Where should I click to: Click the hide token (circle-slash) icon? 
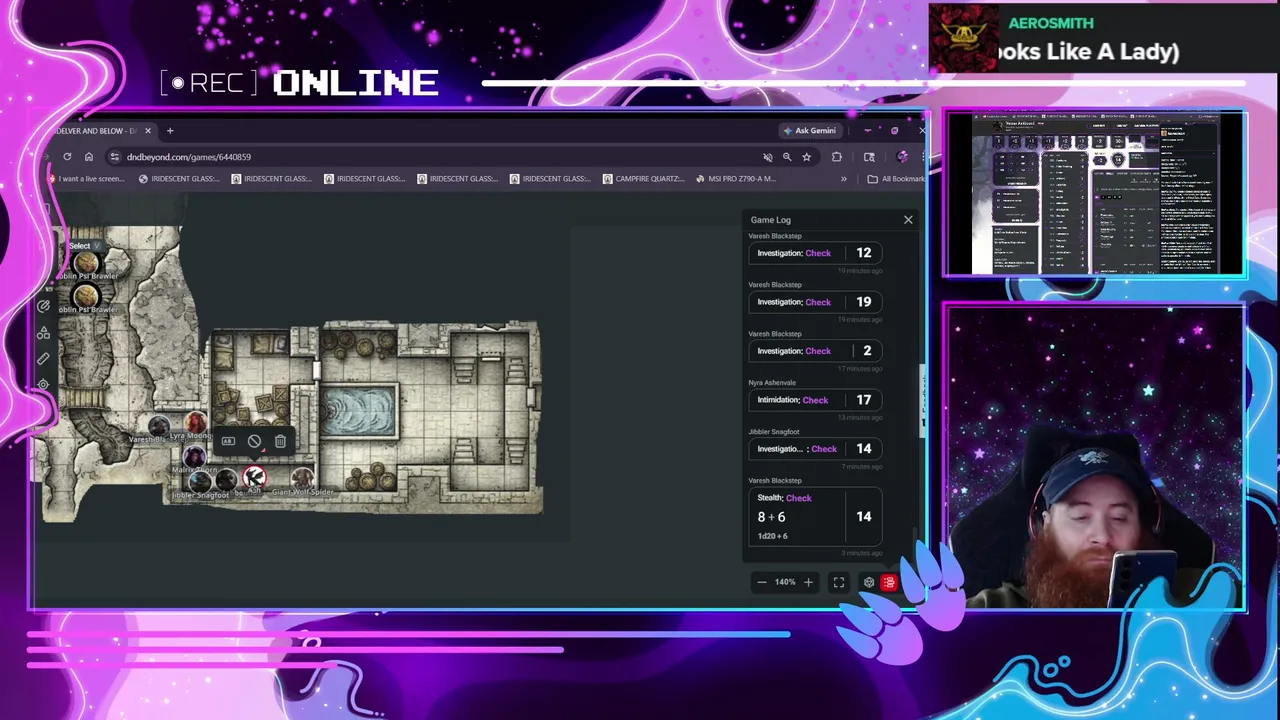254,441
